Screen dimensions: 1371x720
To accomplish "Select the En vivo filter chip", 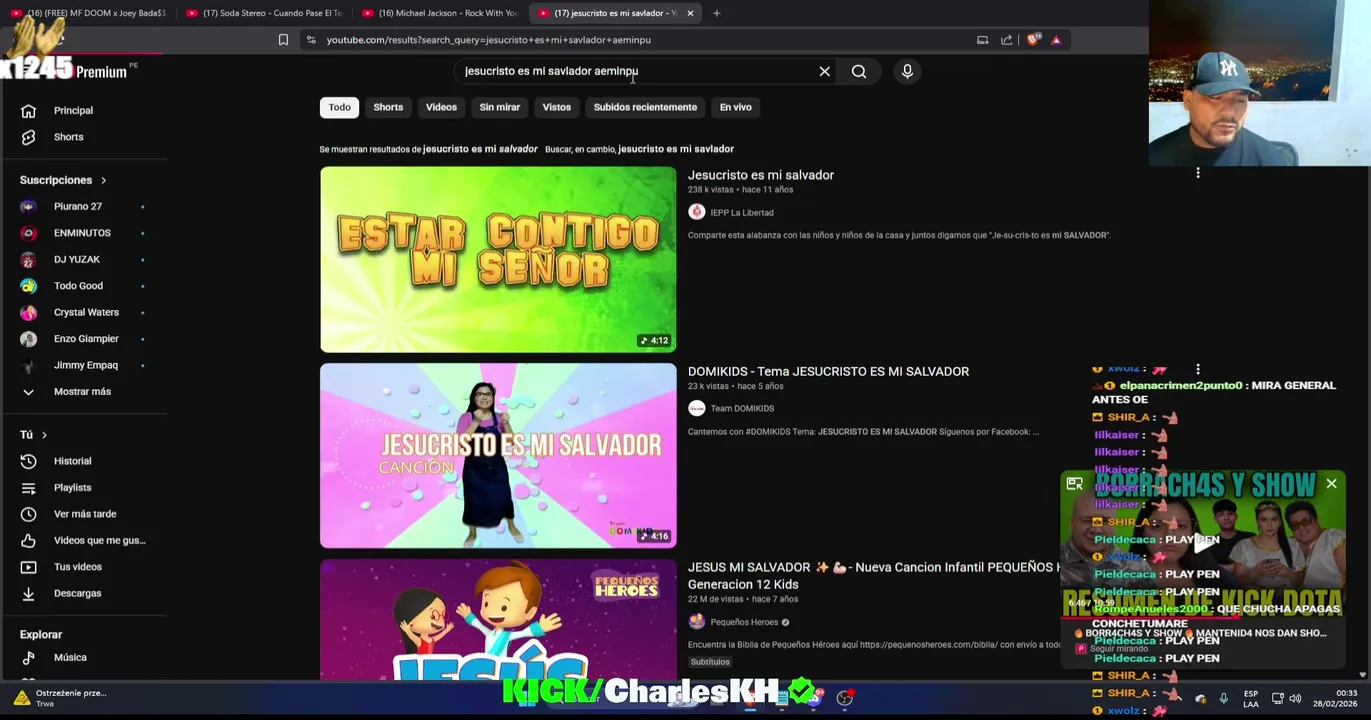I will click(735, 107).
